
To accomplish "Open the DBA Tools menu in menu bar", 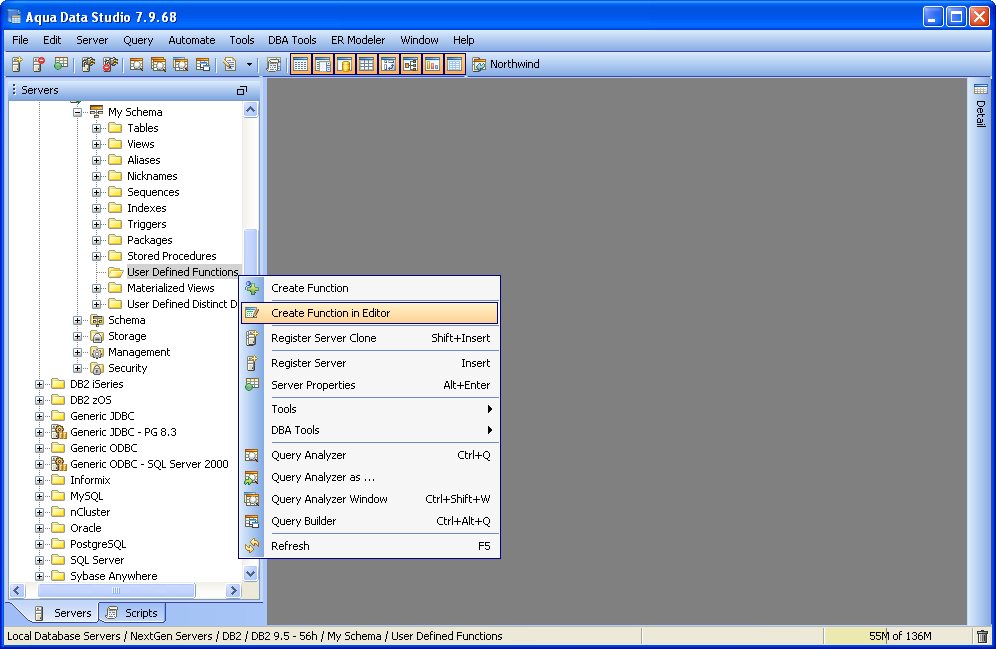I will (292, 40).
